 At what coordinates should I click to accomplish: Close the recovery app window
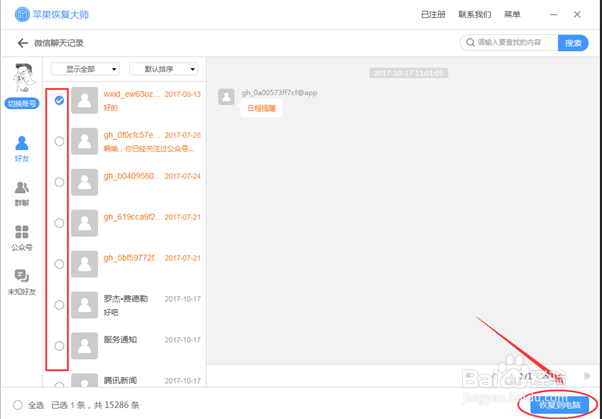tap(577, 15)
